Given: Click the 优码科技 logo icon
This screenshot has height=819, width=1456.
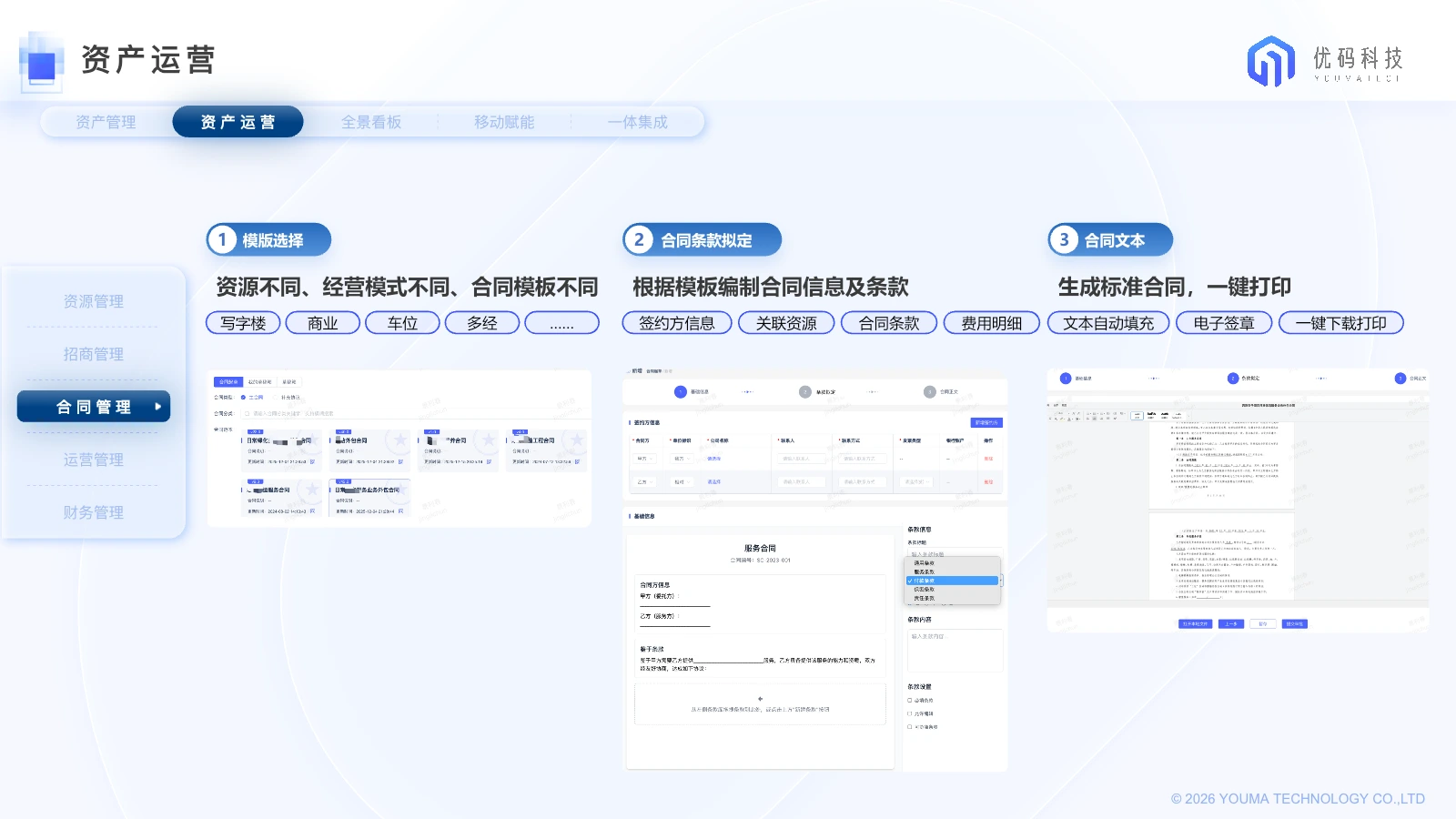Looking at the screenshot, I should coord(1270,61).
